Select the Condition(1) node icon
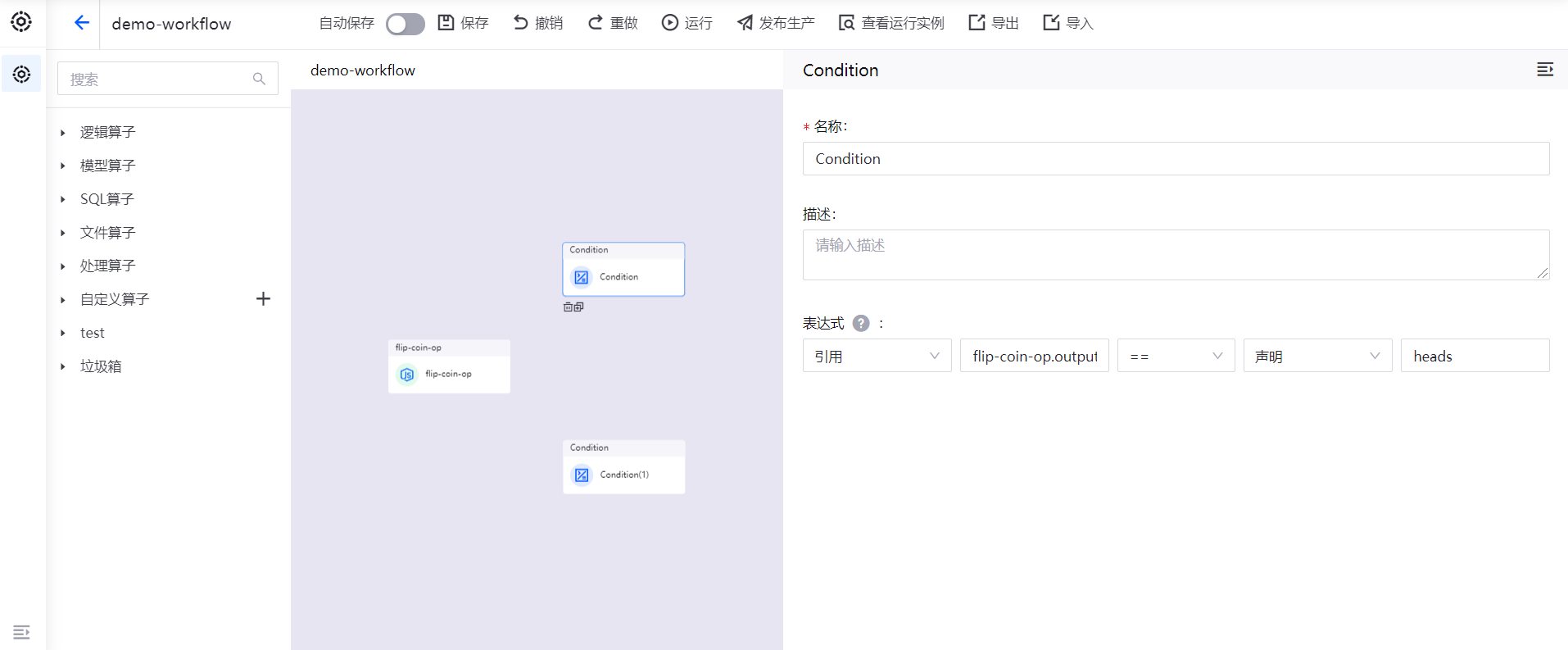This screenshot has width=1568, height=650. pyautogui.click(x=582, y=475)
